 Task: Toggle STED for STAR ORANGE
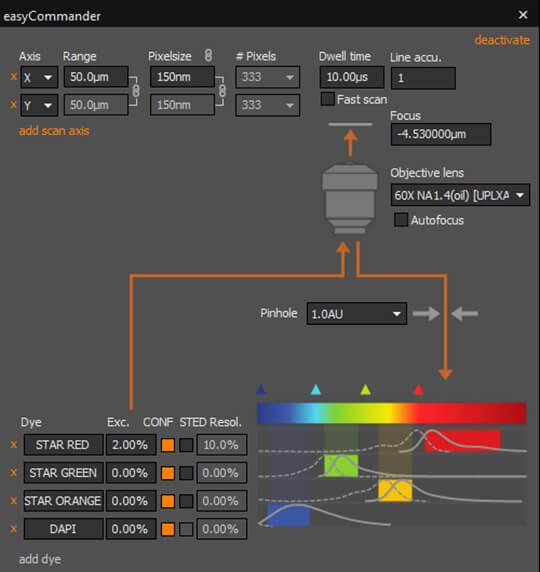(x=186, y=501)
